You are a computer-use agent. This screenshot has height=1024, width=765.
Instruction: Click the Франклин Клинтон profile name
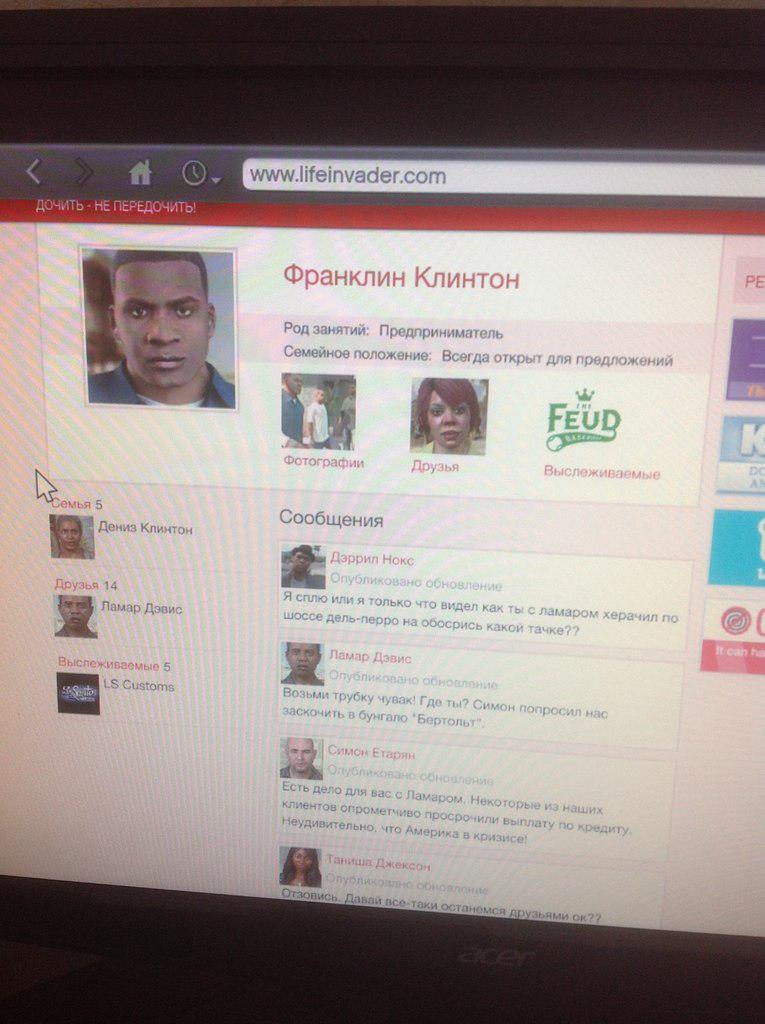[401, 278]
